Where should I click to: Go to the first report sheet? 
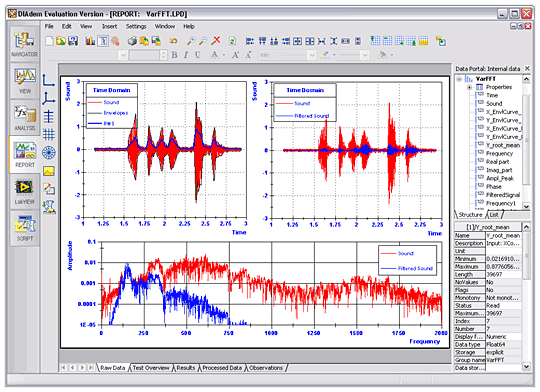click(64, 368)
